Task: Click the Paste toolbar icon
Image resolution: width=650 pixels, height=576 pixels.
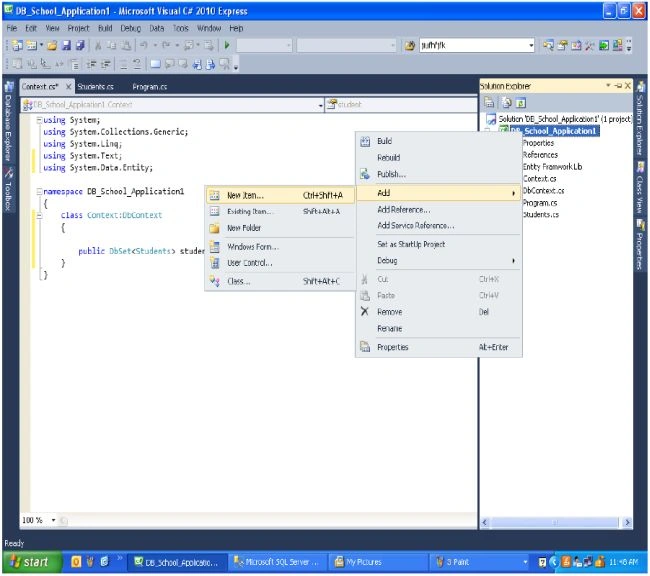Action: 126,45
